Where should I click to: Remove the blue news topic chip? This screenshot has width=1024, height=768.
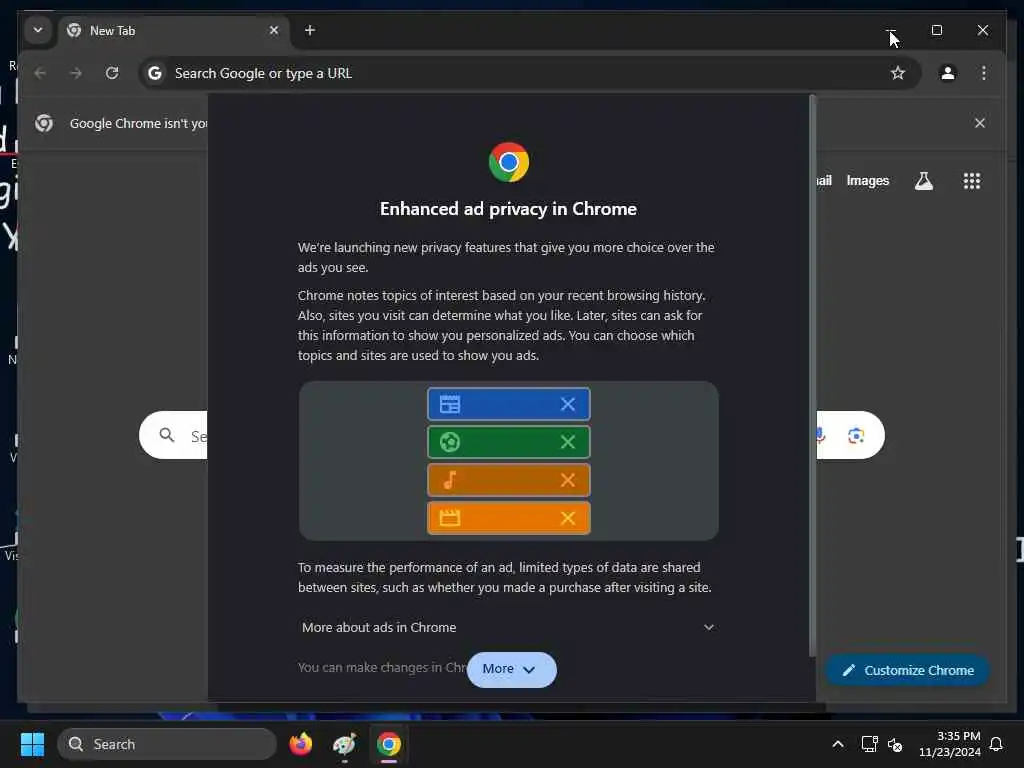[568, 404]
